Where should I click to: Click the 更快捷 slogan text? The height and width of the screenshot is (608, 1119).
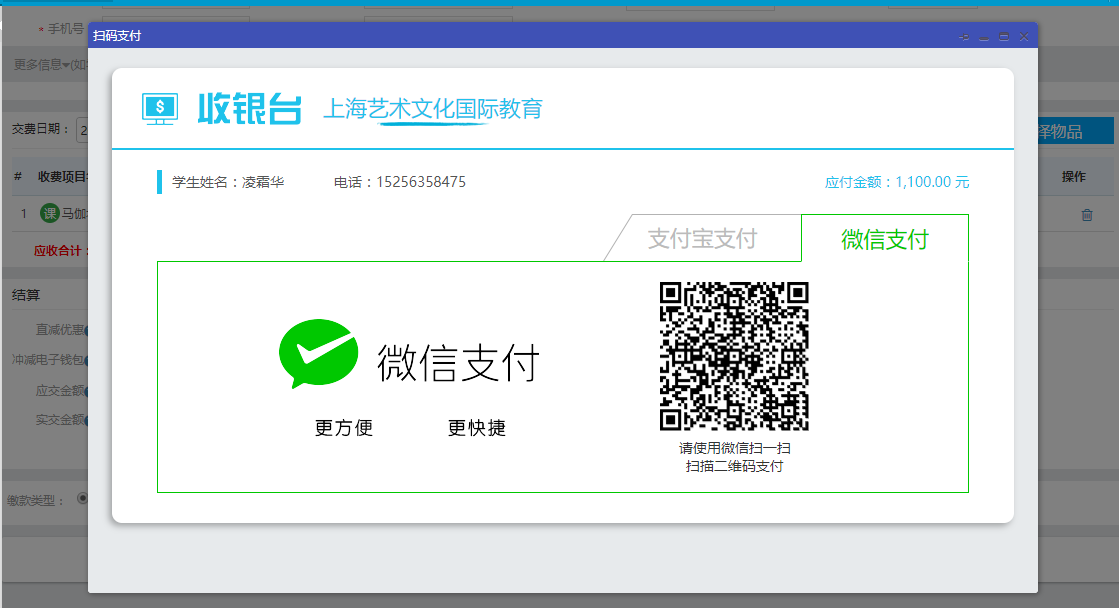click(477, 427)
